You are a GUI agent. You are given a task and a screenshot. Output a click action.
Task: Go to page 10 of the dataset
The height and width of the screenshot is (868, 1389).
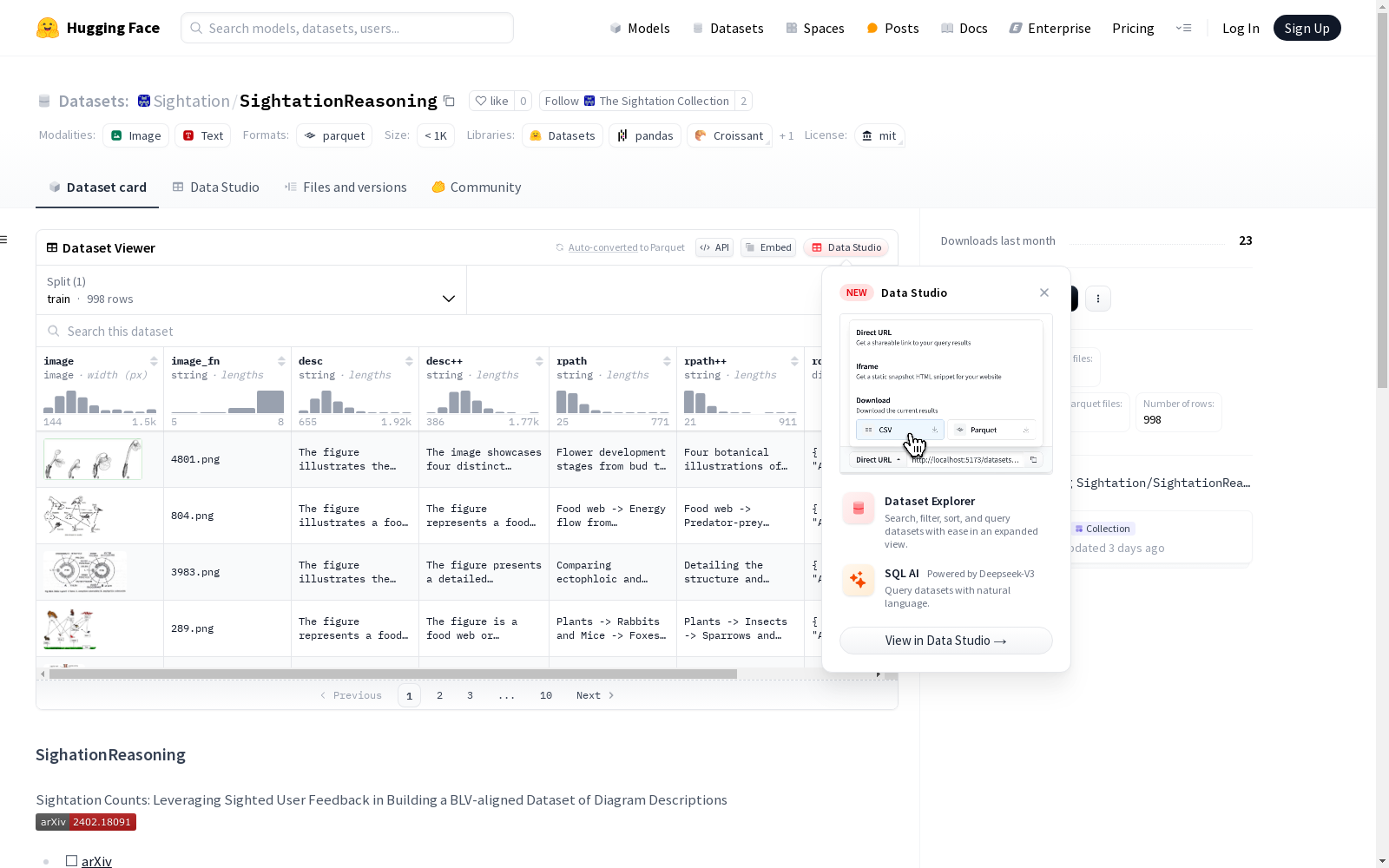point(546,695)
